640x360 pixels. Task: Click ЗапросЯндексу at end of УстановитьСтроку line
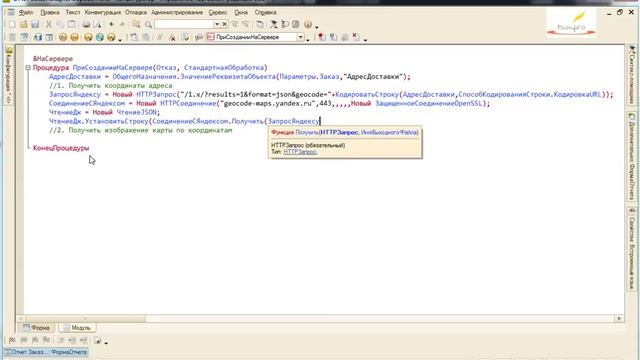tap(293, 121)
